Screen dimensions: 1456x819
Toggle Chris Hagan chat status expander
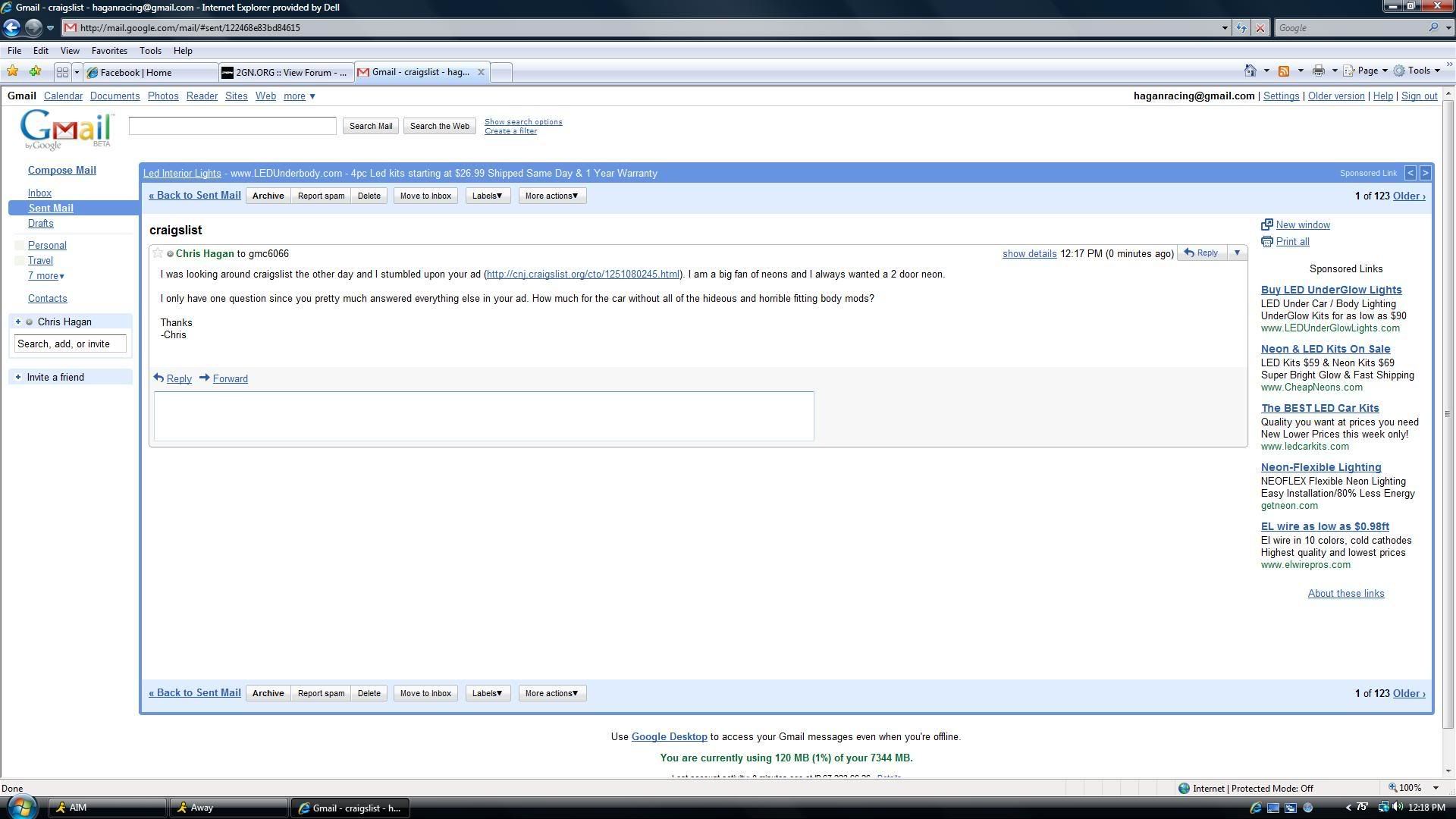(18, 322)
